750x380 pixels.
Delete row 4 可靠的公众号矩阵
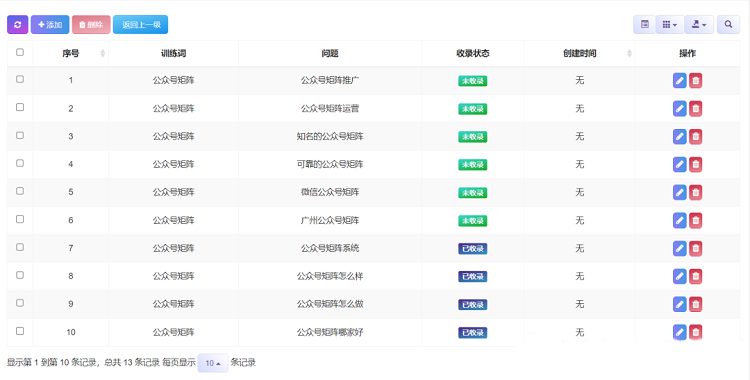pos(695,164)
